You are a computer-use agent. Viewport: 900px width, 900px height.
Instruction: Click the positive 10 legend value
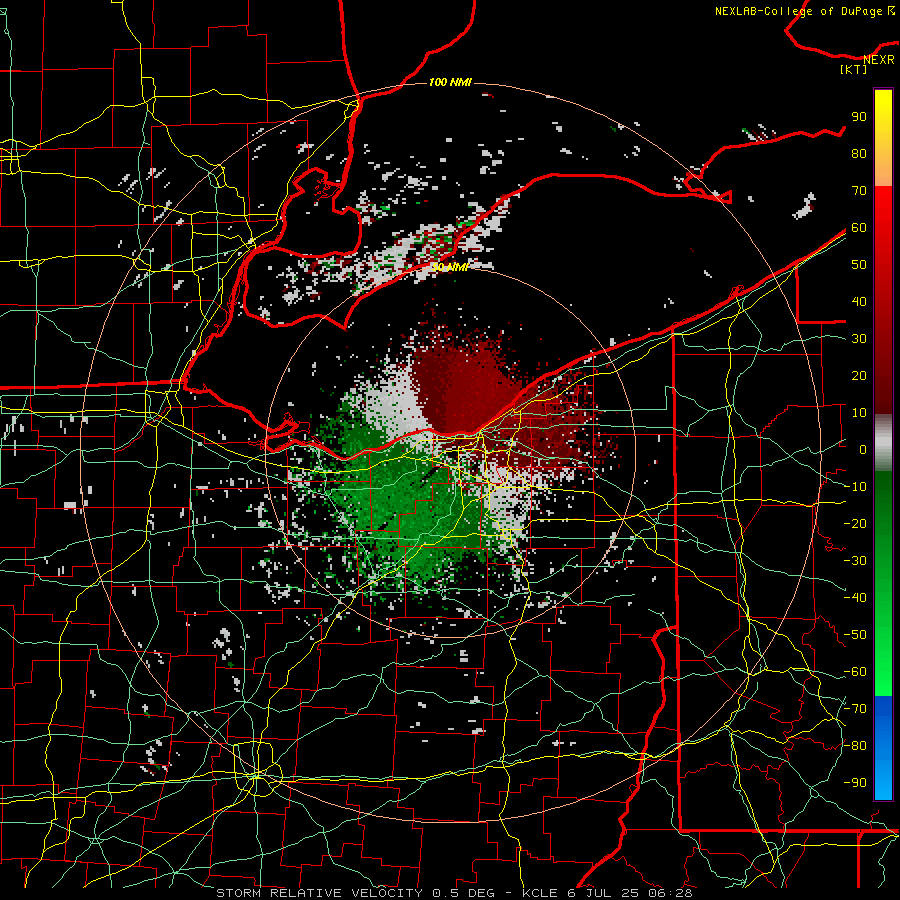(859, 413)
